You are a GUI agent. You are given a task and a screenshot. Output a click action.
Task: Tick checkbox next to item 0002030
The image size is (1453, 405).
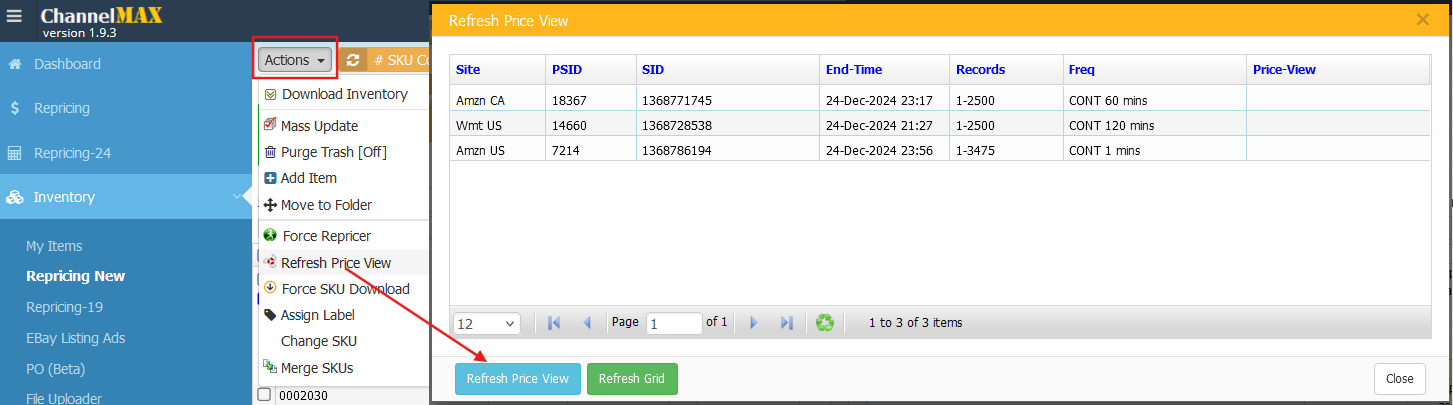pyautogui.click(x=264, y=395)
